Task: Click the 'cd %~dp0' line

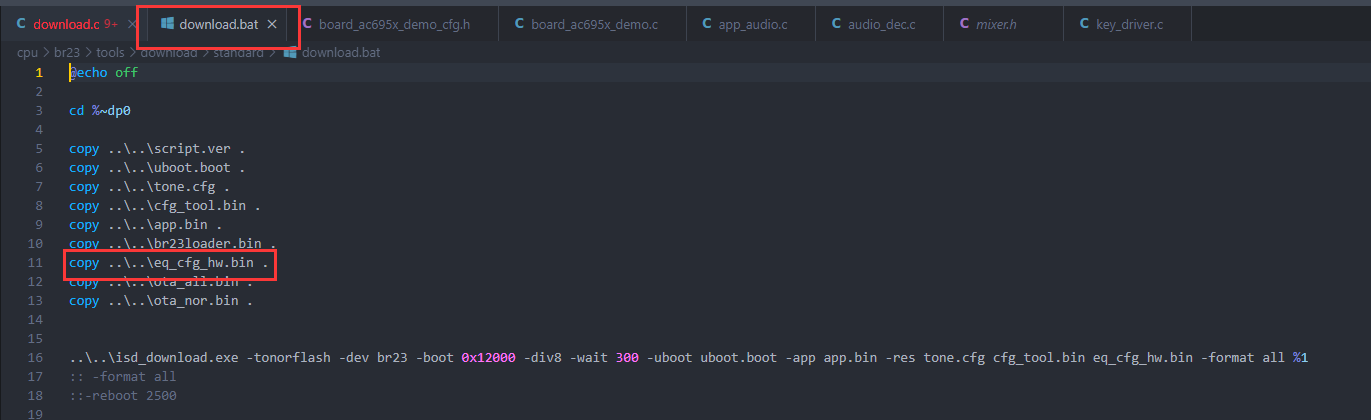Action: (100, 111)
